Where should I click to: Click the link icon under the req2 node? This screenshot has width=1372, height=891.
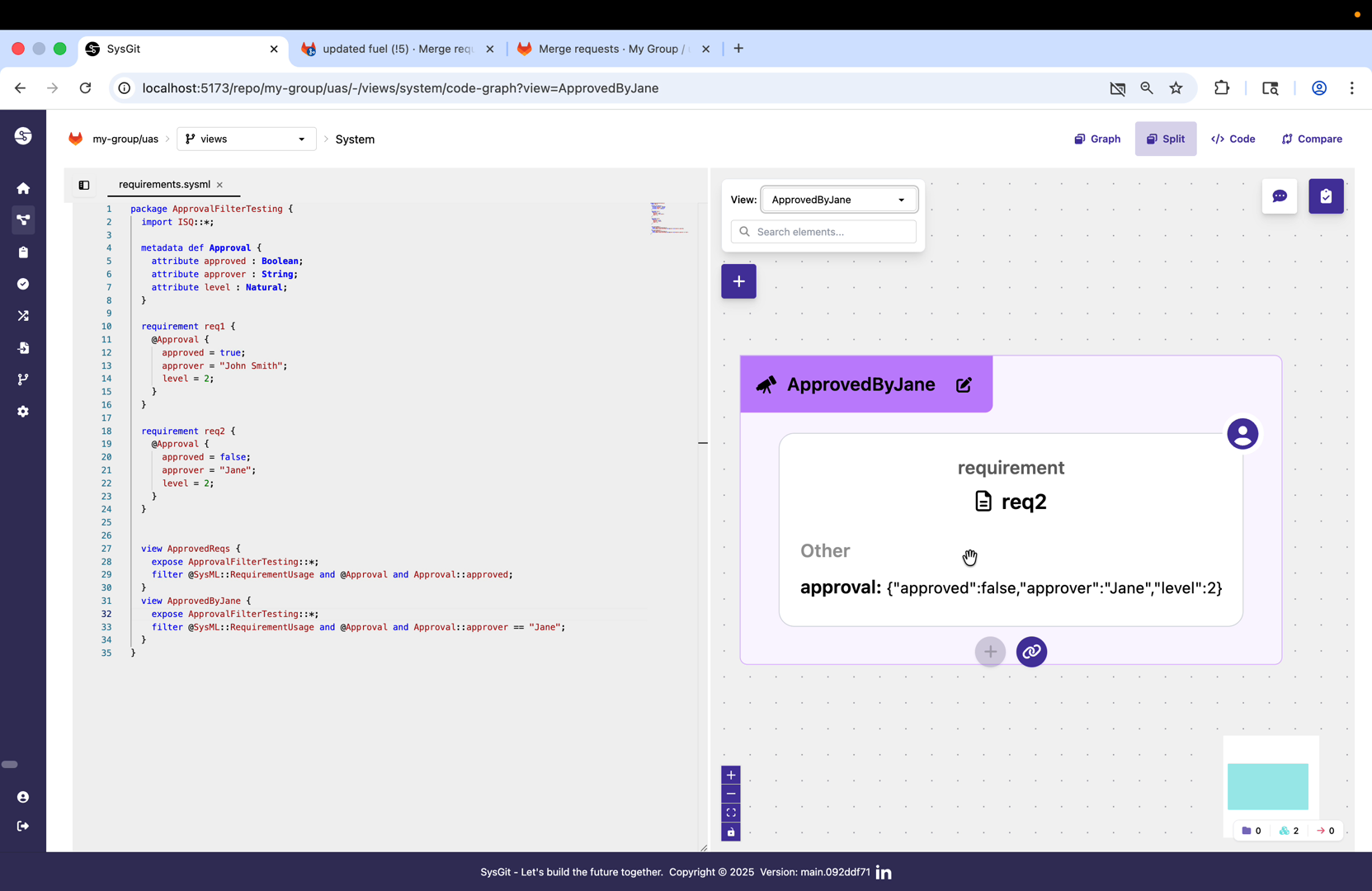1031,652
